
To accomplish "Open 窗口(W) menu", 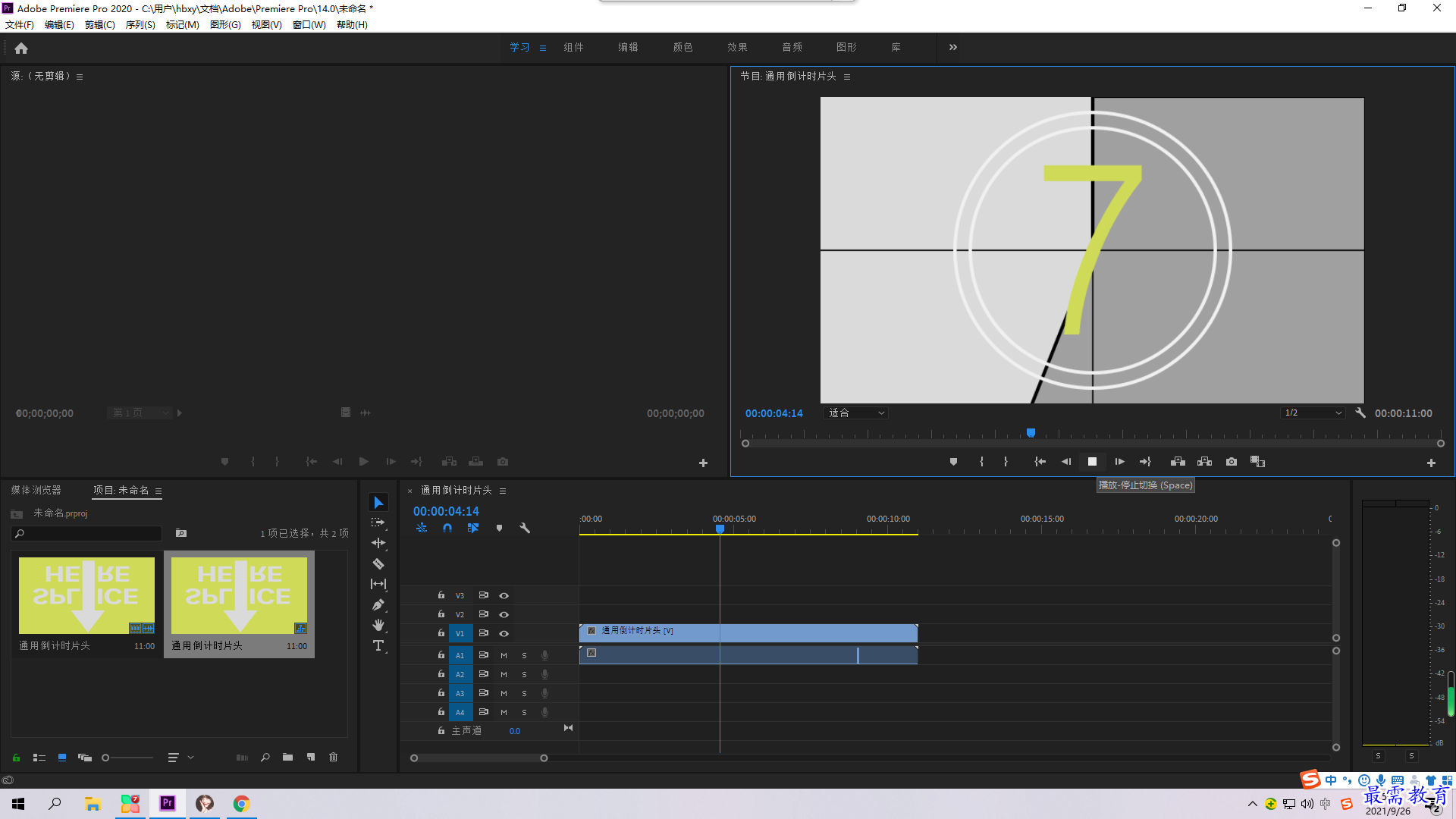I will pos(309,25).
